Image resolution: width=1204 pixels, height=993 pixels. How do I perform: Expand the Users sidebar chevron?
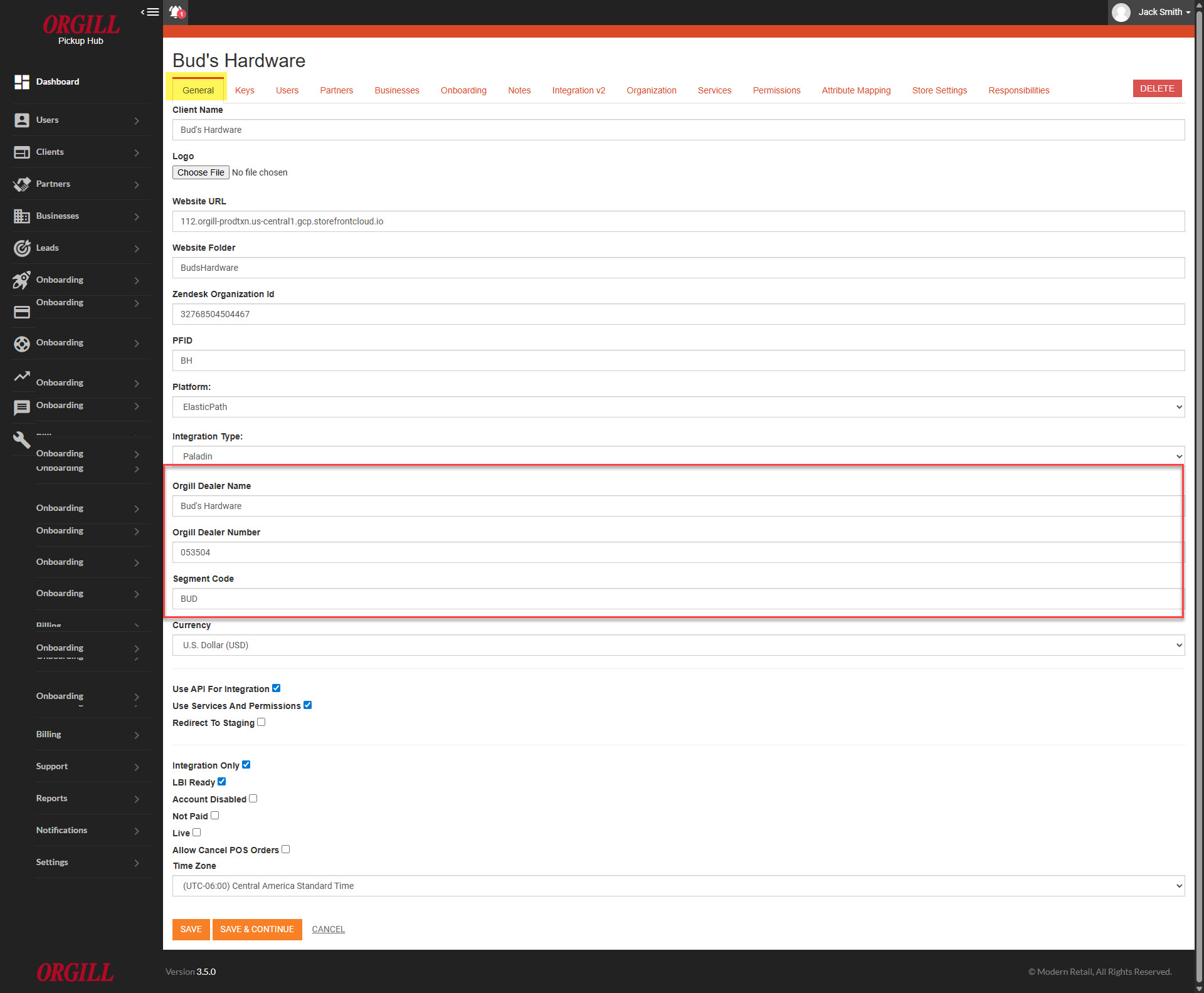(x=137, y=120)
